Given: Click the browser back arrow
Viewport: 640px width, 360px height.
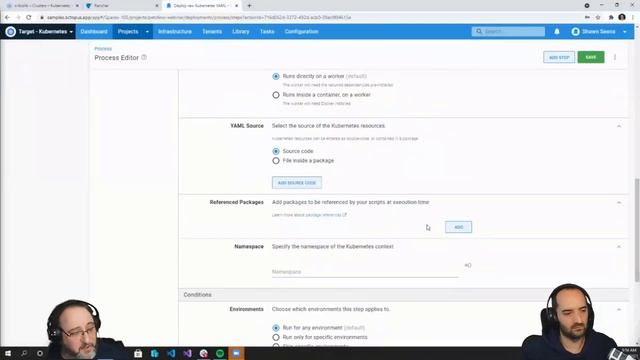Looking at the screenshot, I should (x=7, y=18).
